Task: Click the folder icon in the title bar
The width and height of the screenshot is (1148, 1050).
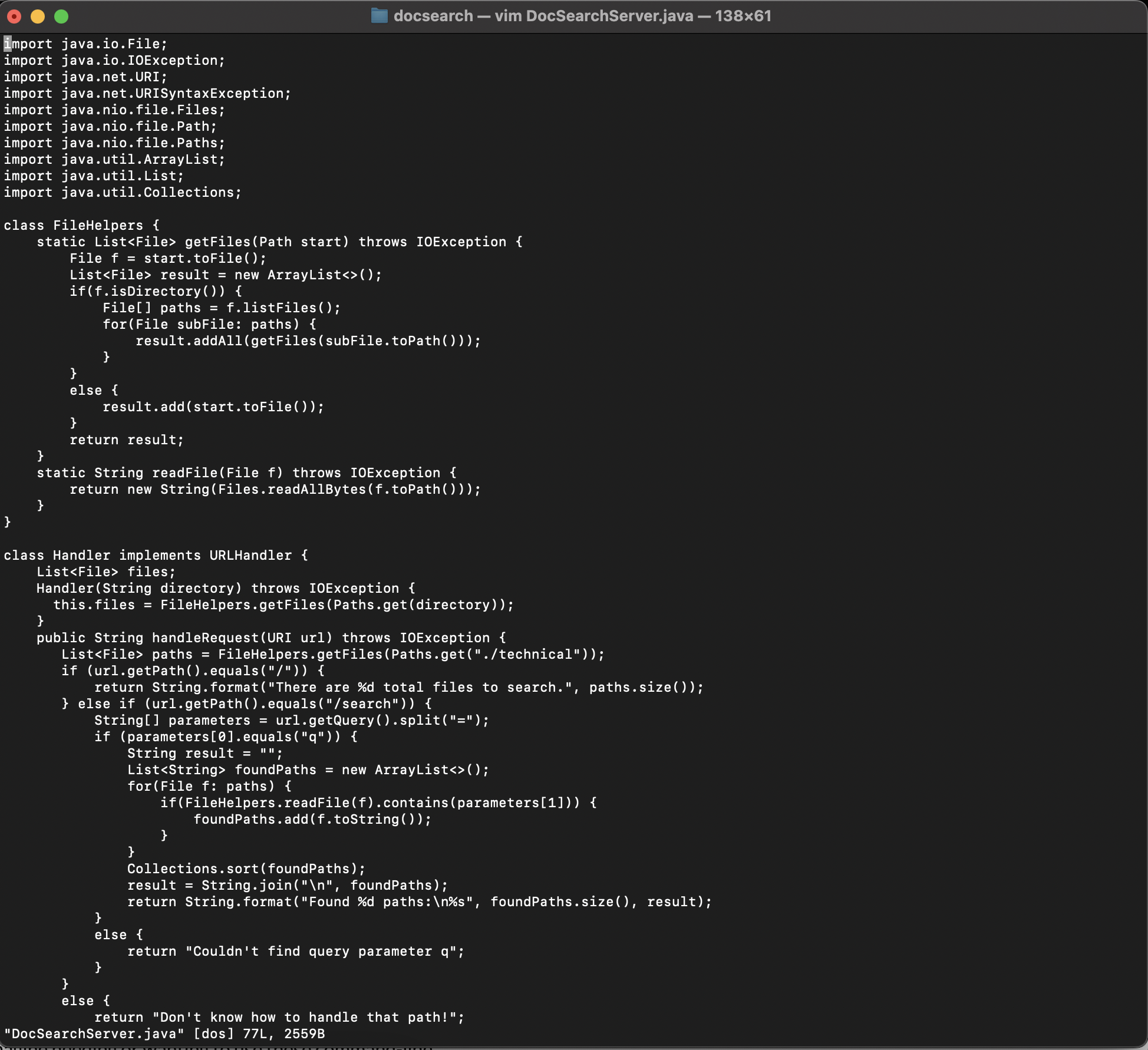Action: [x=379, y=16]
